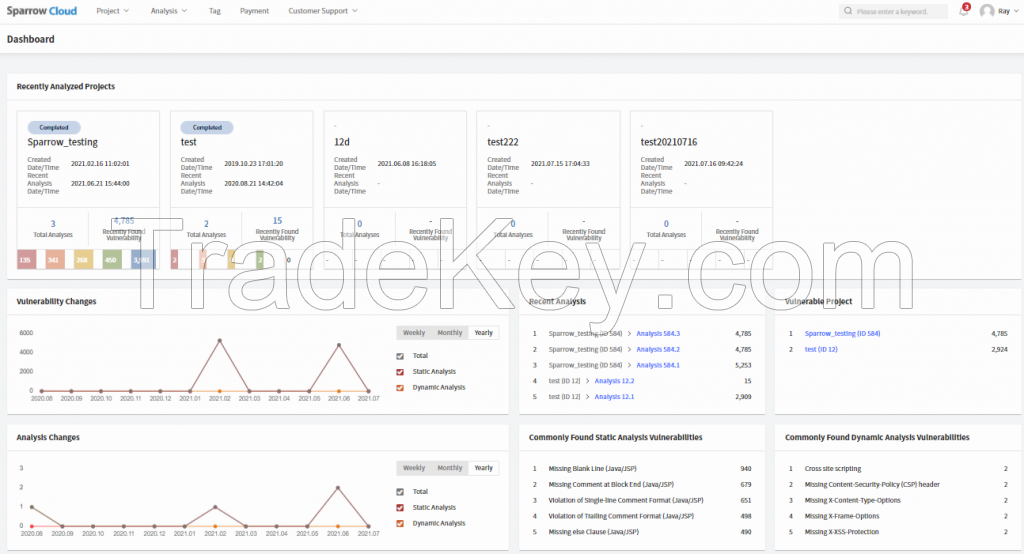The height and width of the screenshot is (554, 1024).
Task: Open the Payment menu item
Action: [x=254, y=11]
